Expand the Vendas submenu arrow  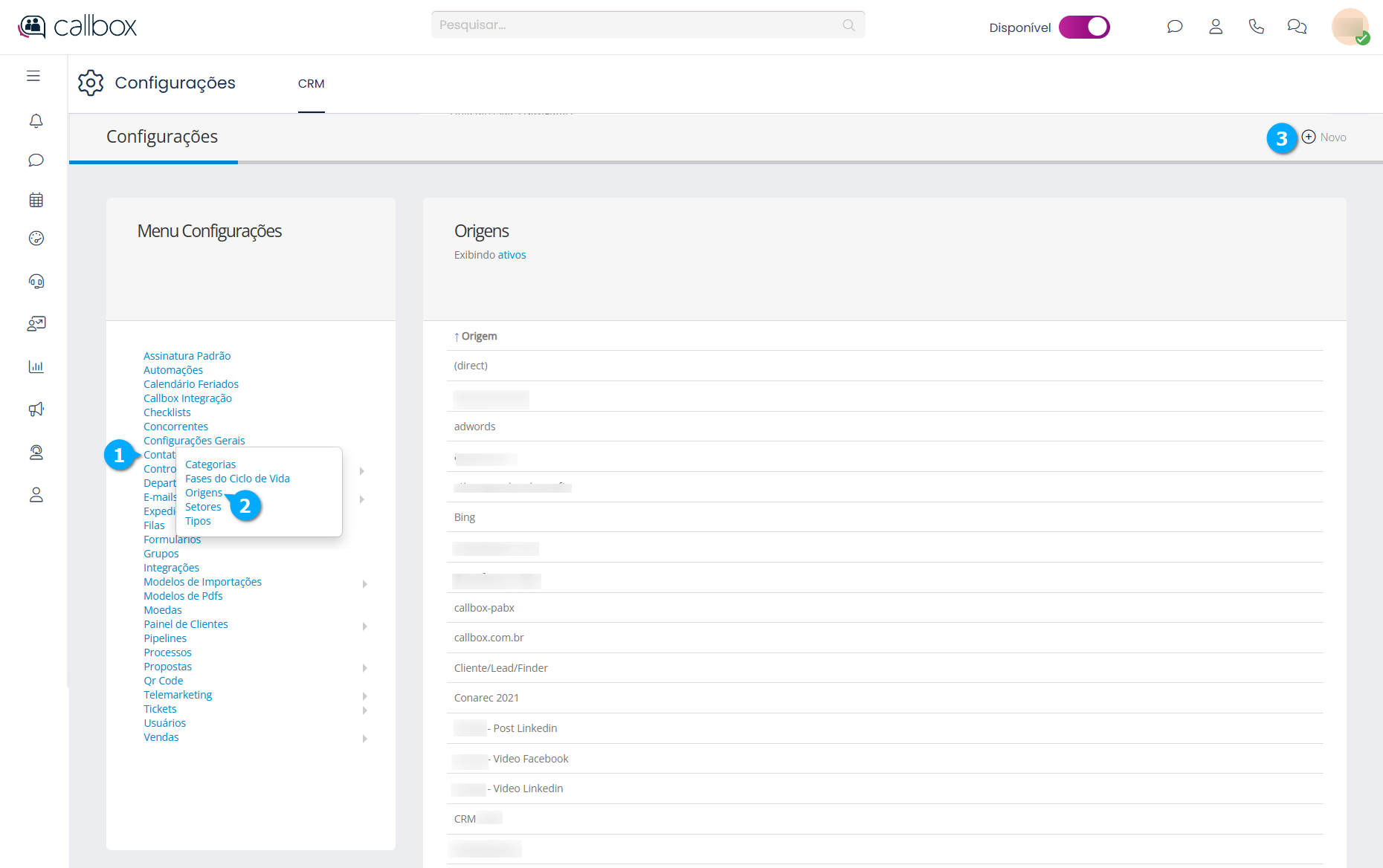[x=364, y=738]
